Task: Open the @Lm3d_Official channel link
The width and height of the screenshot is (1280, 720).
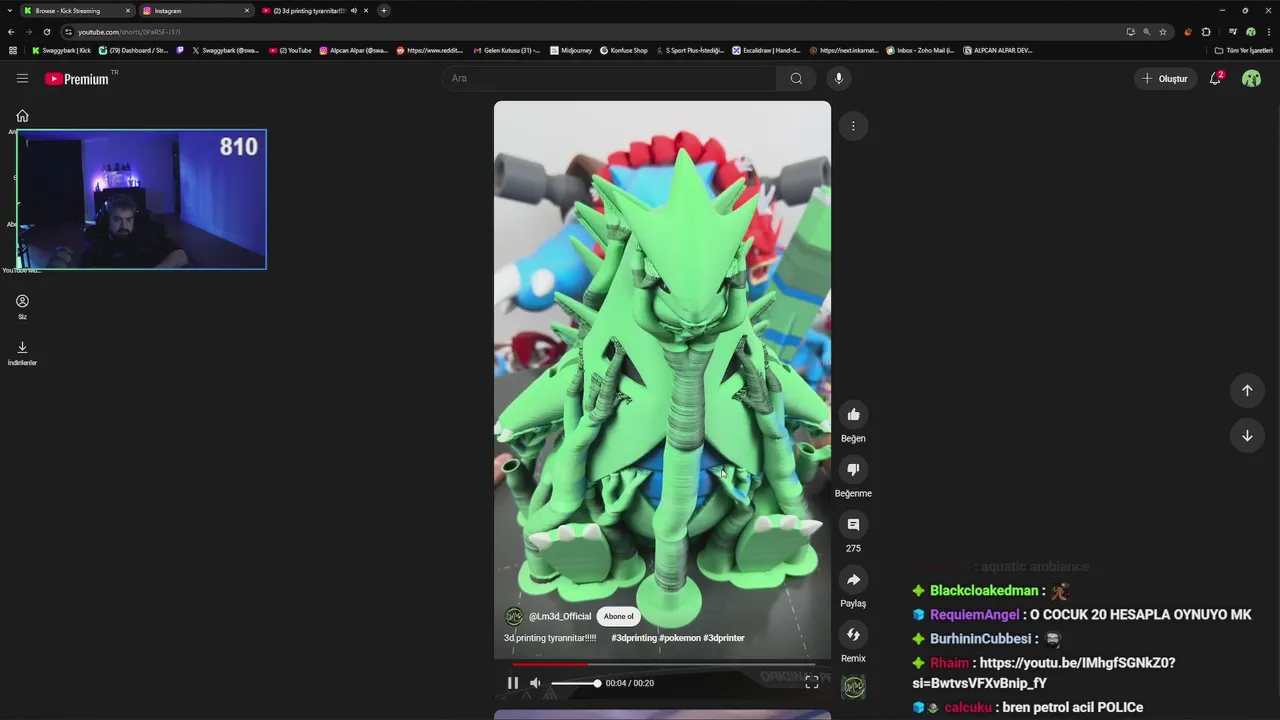Action: (x=560, y=617)
